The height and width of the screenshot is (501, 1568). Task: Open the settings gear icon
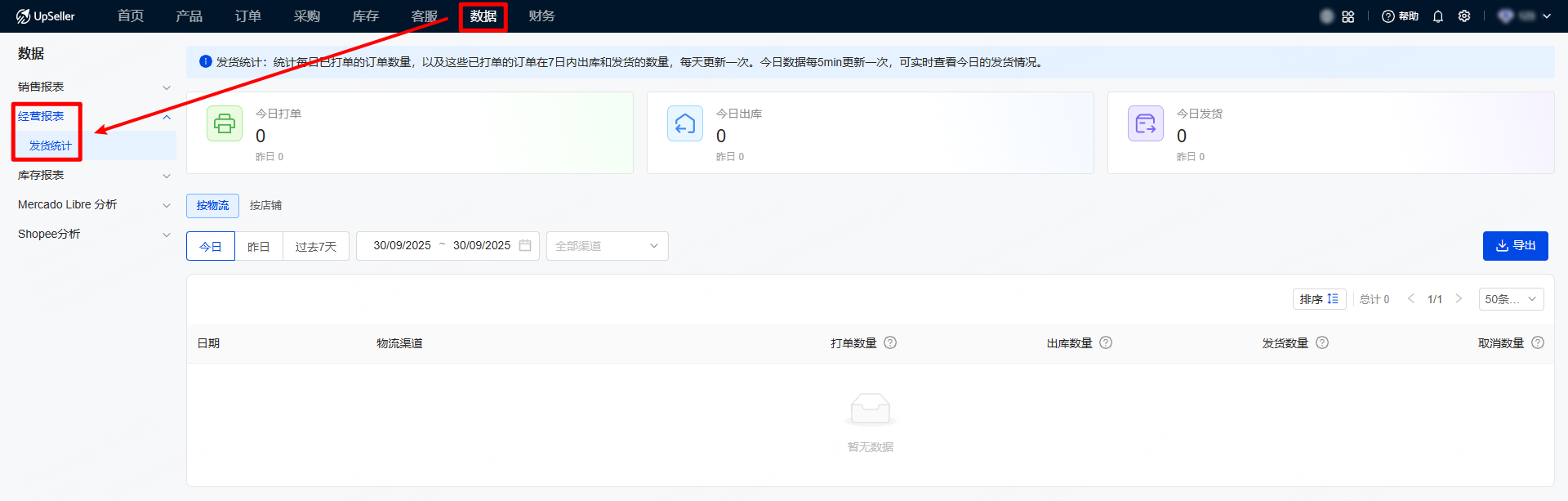(1464, 16)
